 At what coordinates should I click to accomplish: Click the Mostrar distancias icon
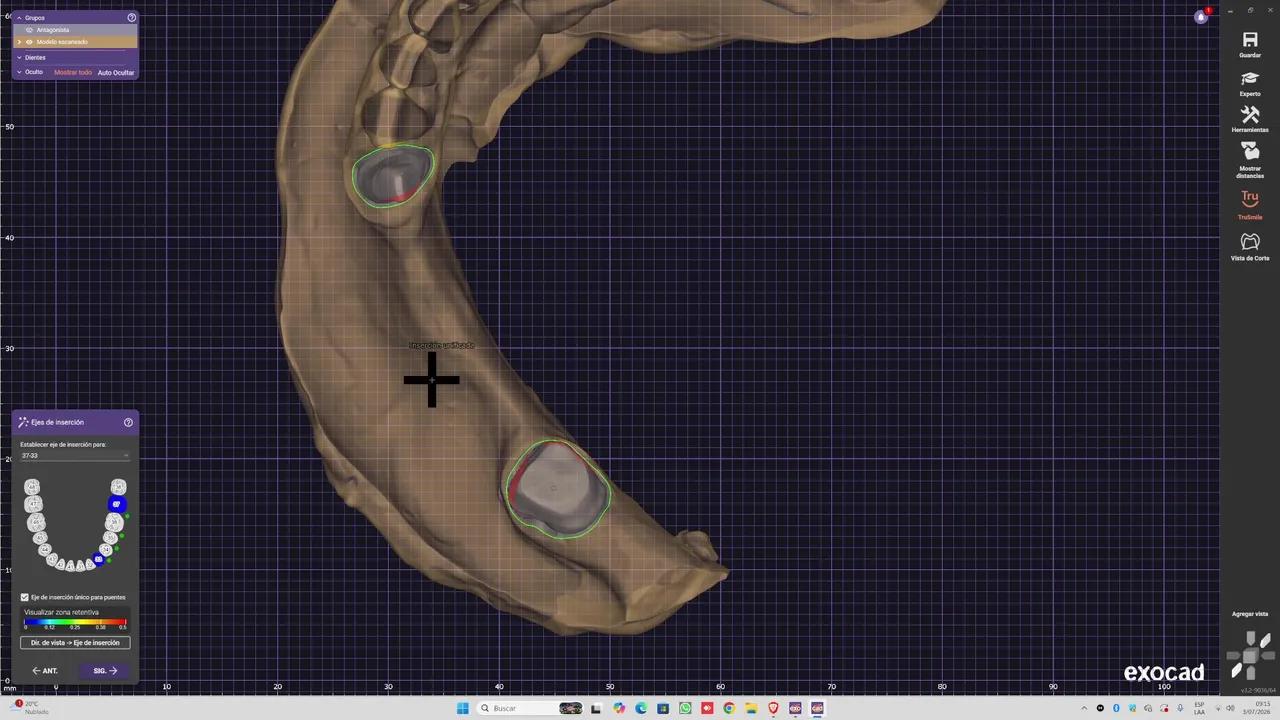1250,151
